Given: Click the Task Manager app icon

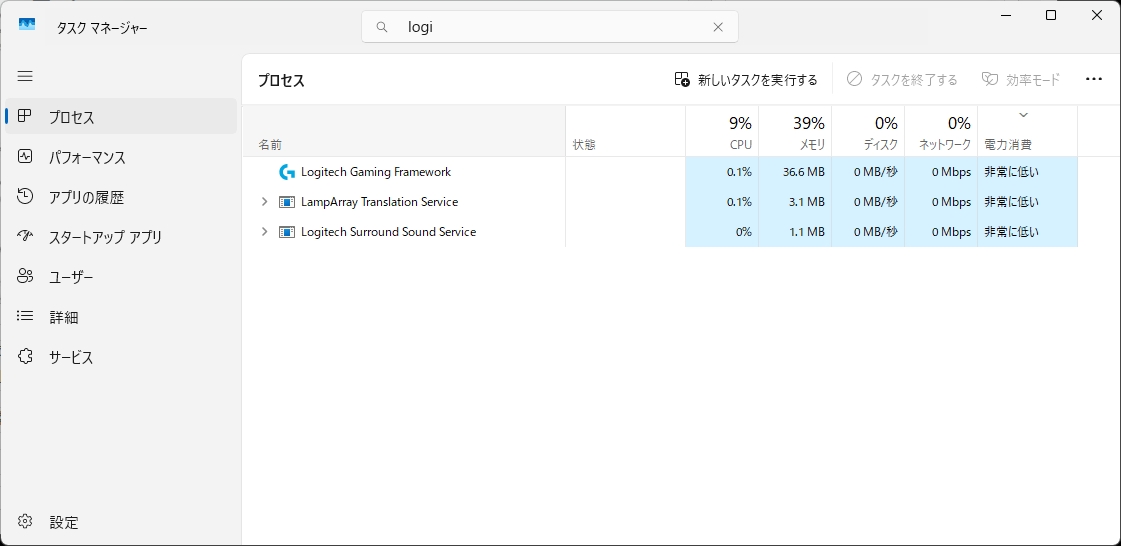Looking at the screenshot, I should 27,26.
